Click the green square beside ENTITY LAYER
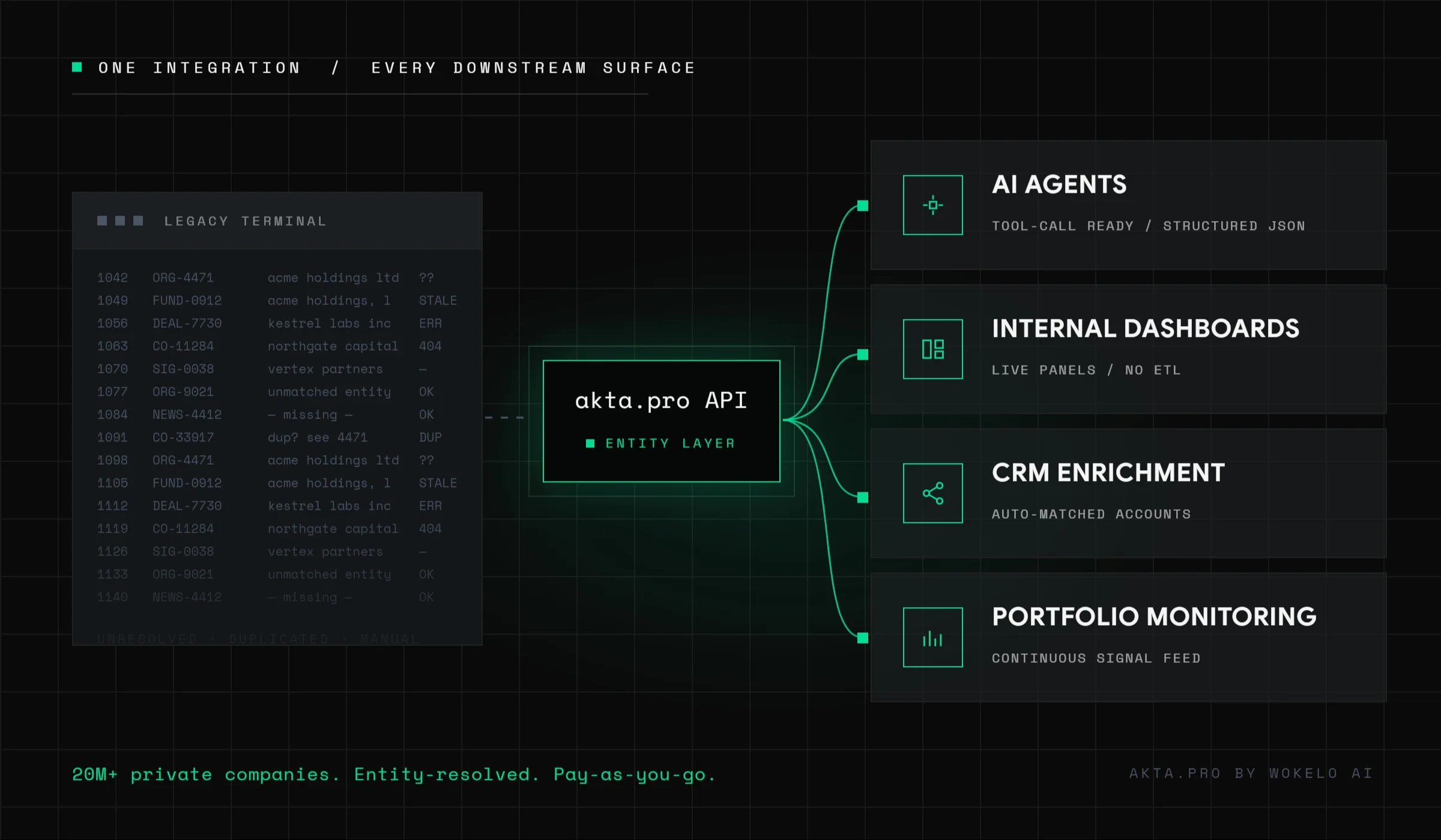The width and height of the screenshot is (1441, 840). (590, 443)
